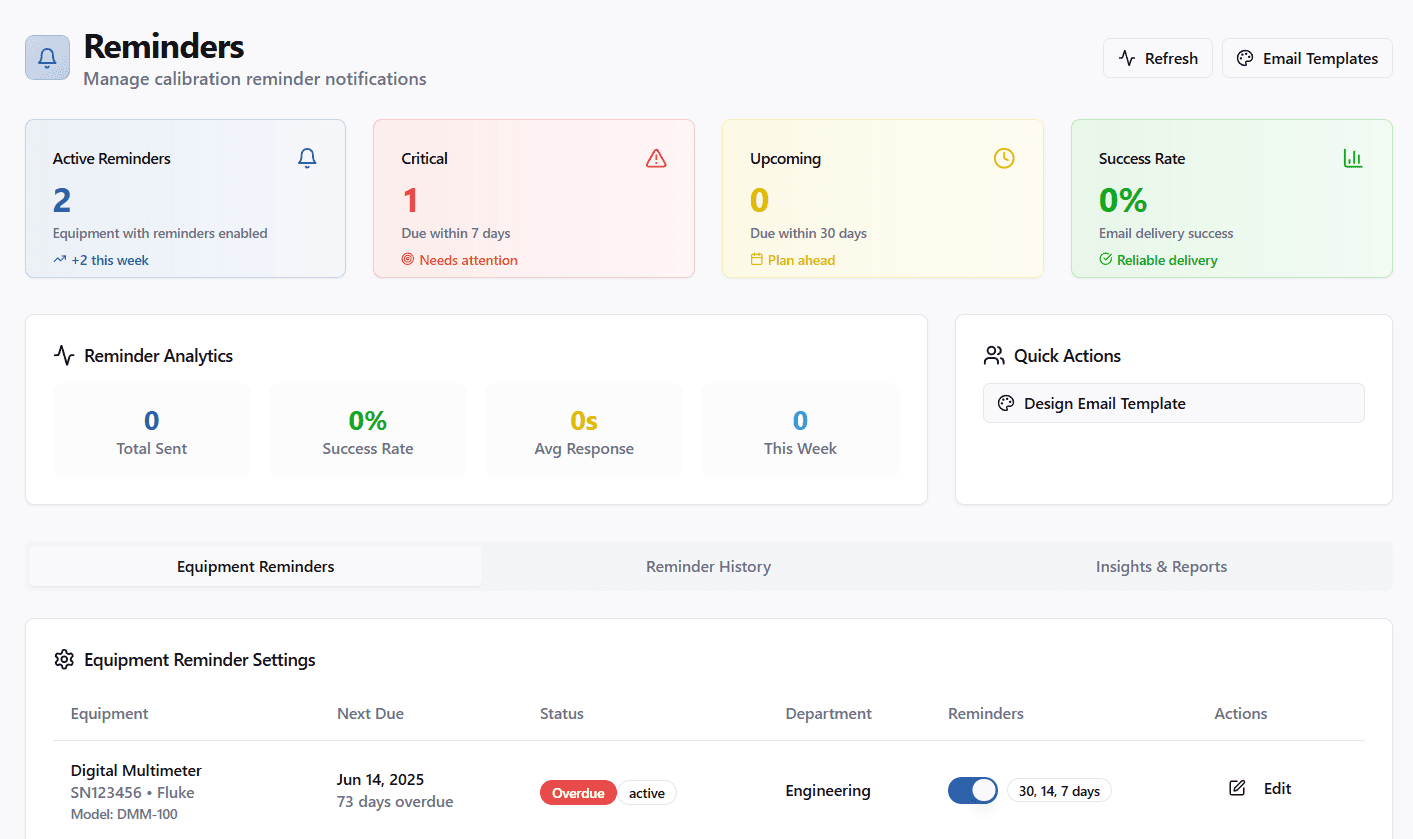Open the Insights & Reports tab
The height and width of the screenshot is (839, 1413).
(1161, 566)
